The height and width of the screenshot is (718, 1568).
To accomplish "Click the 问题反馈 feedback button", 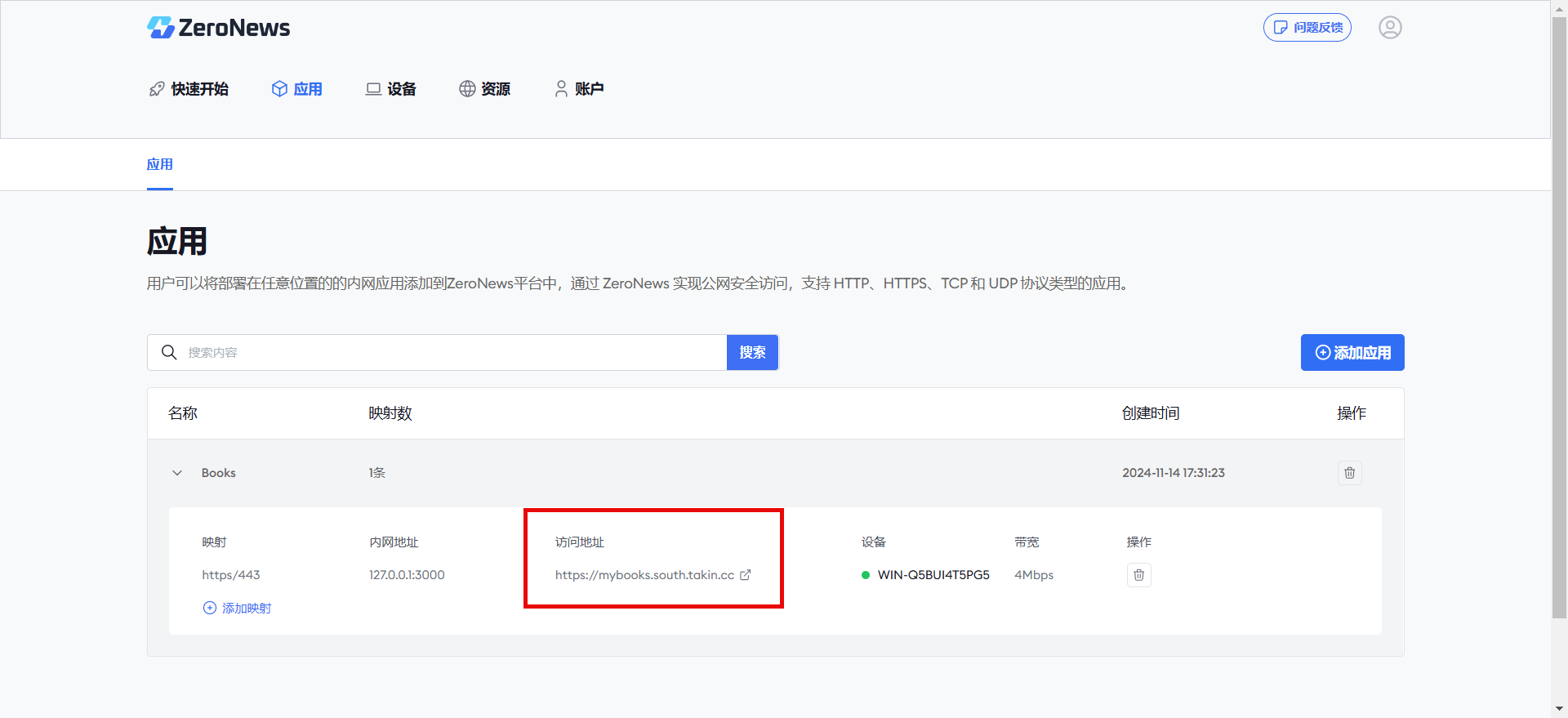I will coord(1307,28).
